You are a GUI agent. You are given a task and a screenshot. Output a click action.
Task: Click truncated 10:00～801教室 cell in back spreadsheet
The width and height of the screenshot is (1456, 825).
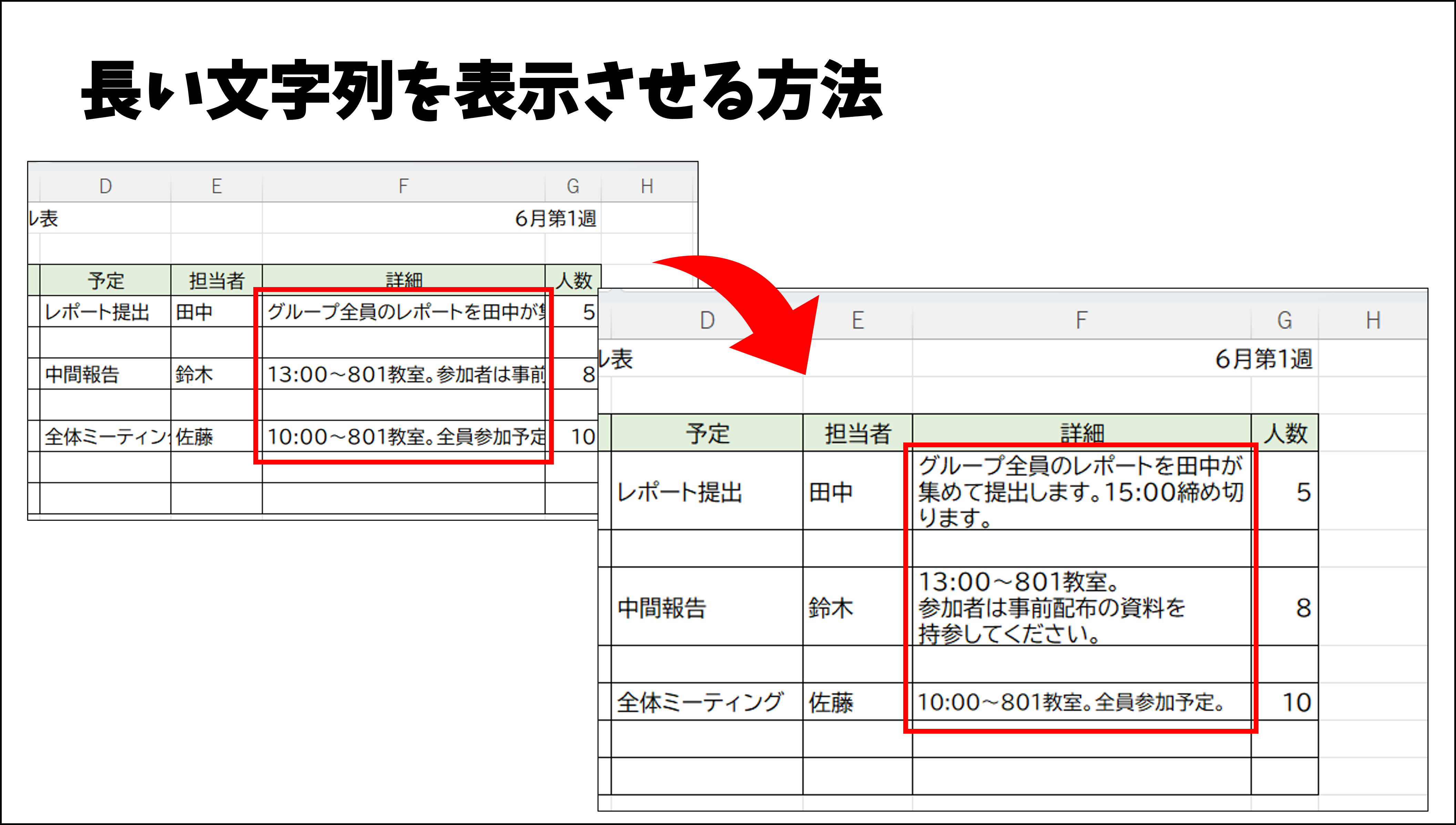404,436
